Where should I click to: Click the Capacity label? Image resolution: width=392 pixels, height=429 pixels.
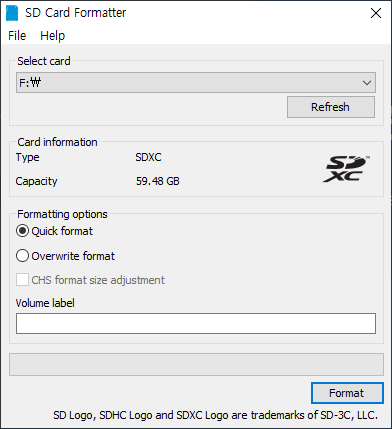pyautogui.click(x=36, y=181)
